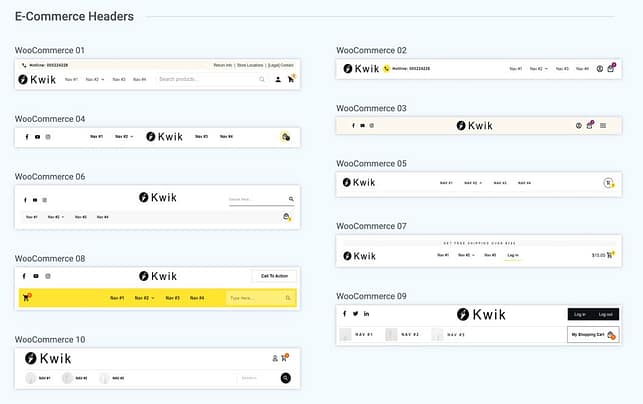
Task: Expand Nav #2 dropdown in WooCommerce 02
Action: pos(538,69)
